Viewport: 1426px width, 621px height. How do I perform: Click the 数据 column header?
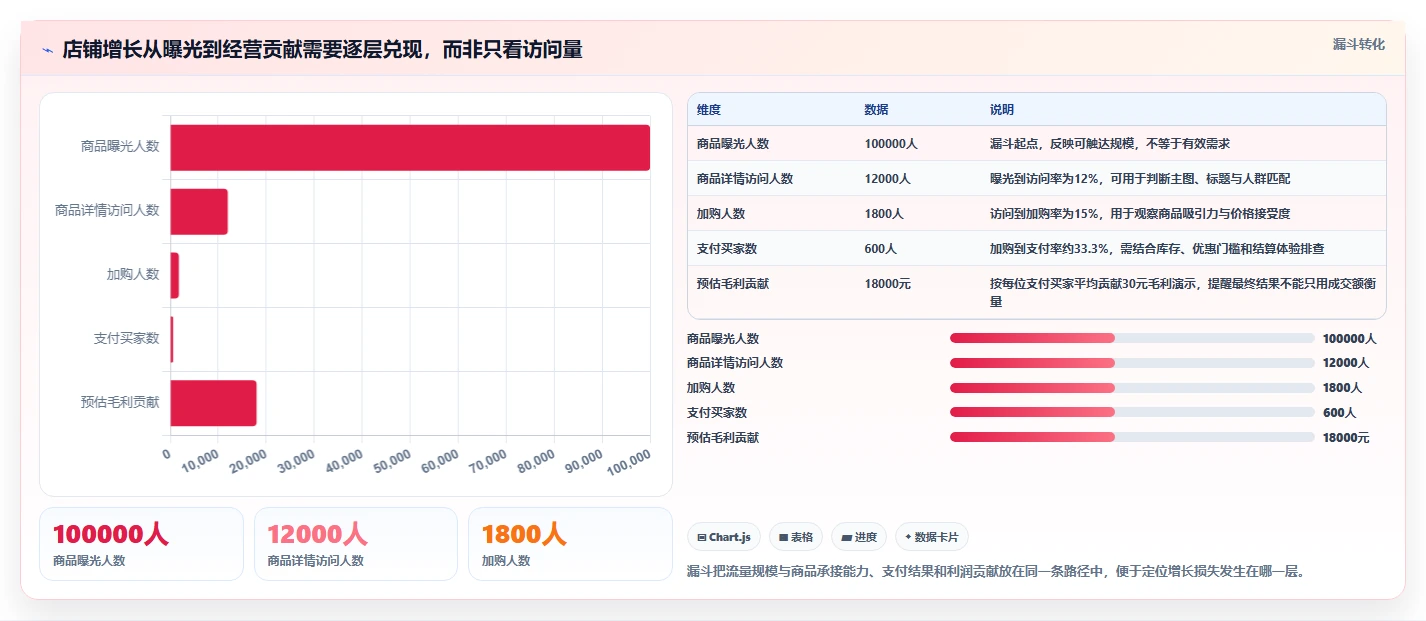click(877, 110)
